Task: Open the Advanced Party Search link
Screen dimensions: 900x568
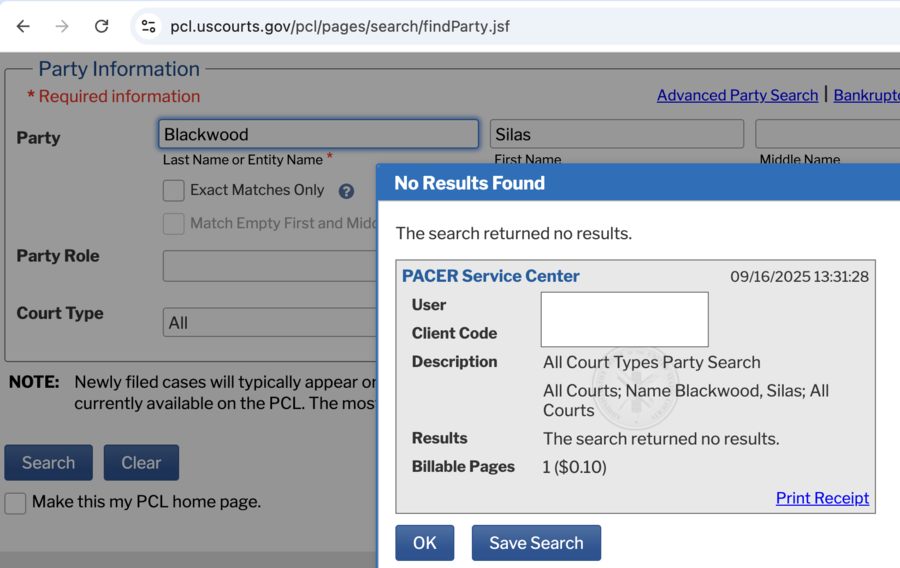Action: point(737,95)
